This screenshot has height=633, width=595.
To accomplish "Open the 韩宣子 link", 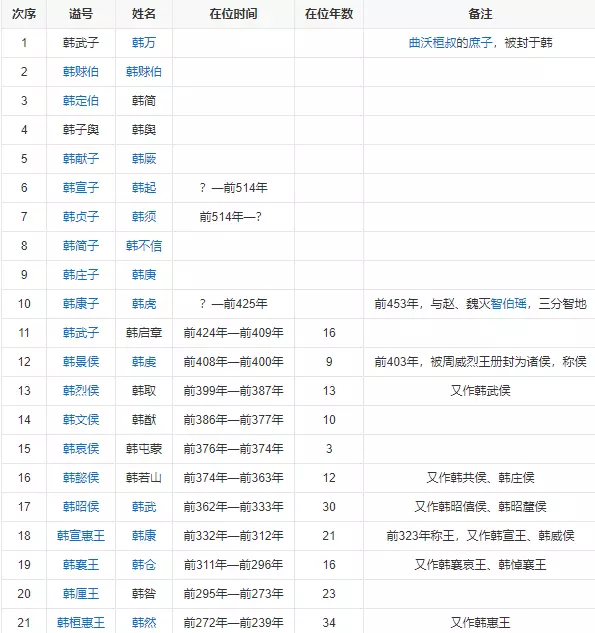I will click(x=81, y=188).
